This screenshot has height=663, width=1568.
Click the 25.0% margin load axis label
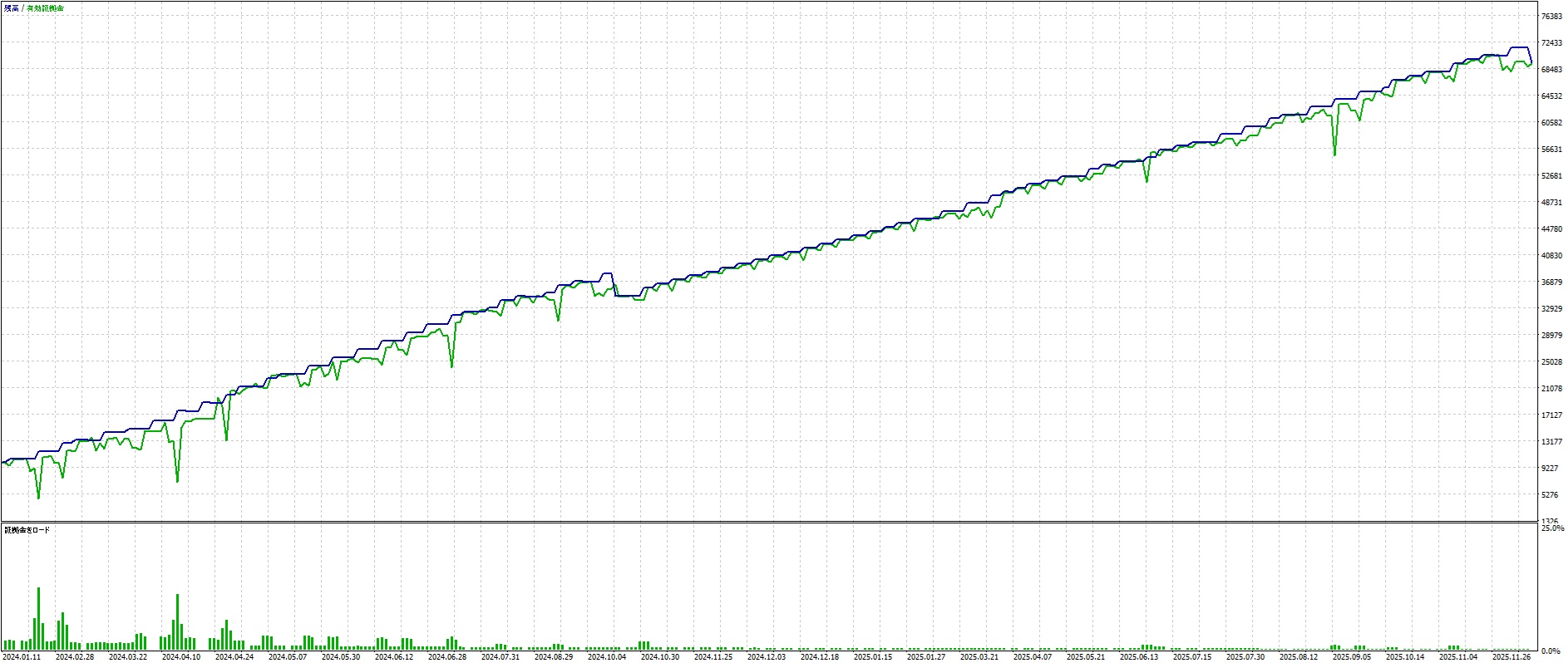click(x=1552, y=528)
